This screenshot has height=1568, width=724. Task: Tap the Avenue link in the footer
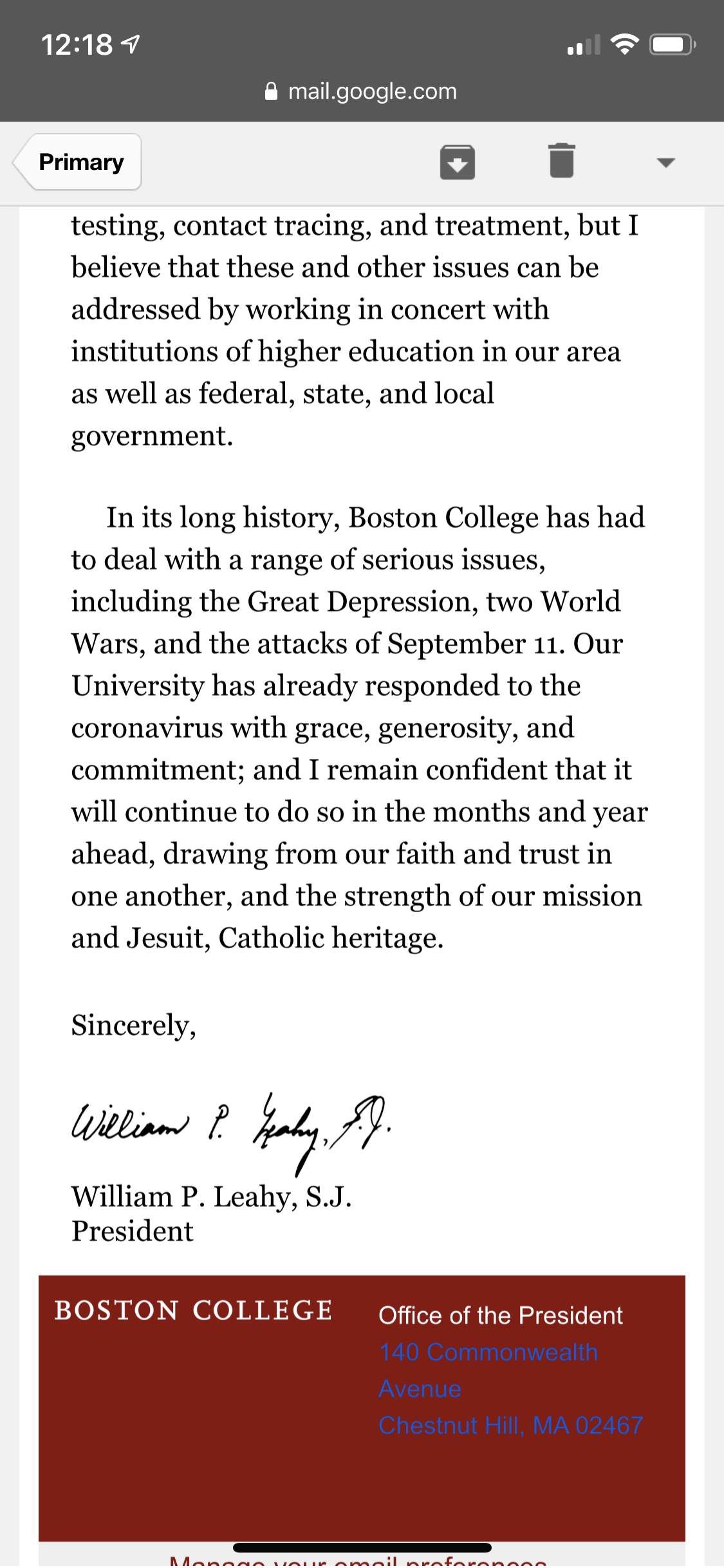pos(420,1389)
